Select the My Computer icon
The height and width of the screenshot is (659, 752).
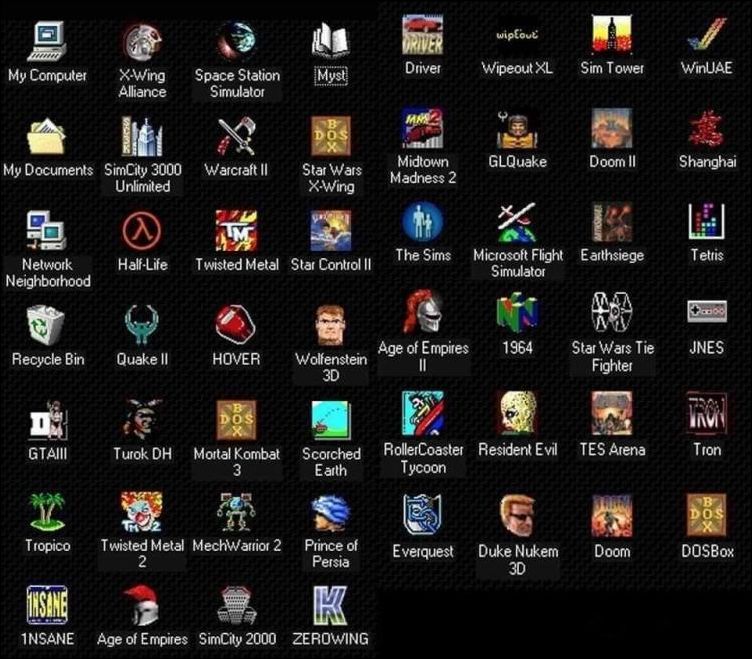coord(47,41)
